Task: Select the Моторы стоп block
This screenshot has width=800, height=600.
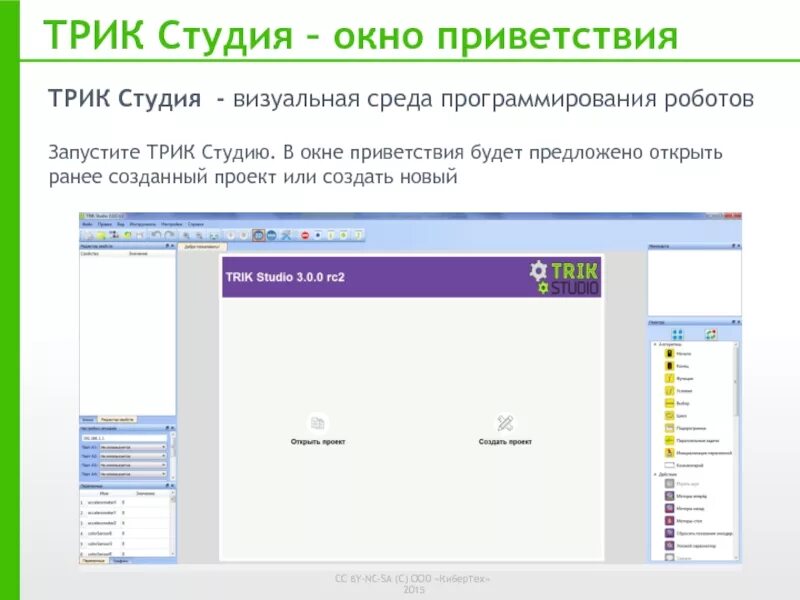Action: pos(684,521)
